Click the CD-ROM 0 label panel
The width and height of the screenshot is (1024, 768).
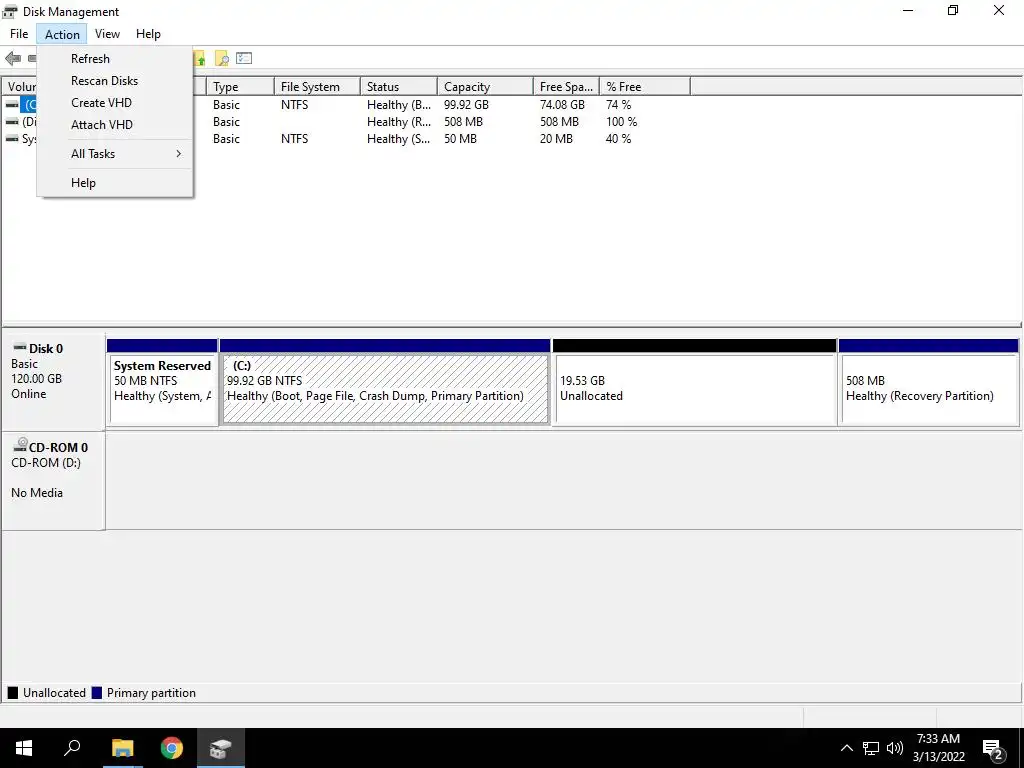(53, 481)
